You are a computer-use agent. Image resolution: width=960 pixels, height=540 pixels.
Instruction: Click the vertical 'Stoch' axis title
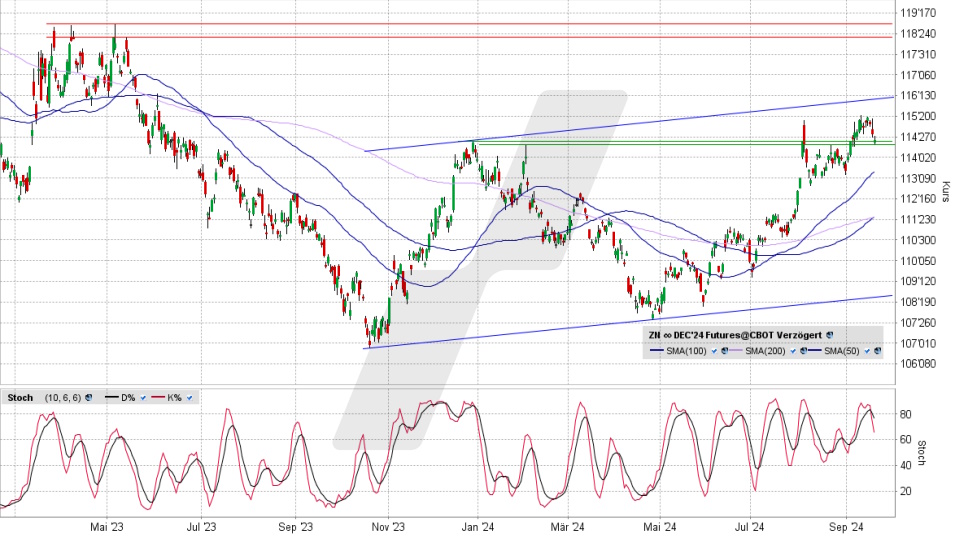tap(922, 452)
